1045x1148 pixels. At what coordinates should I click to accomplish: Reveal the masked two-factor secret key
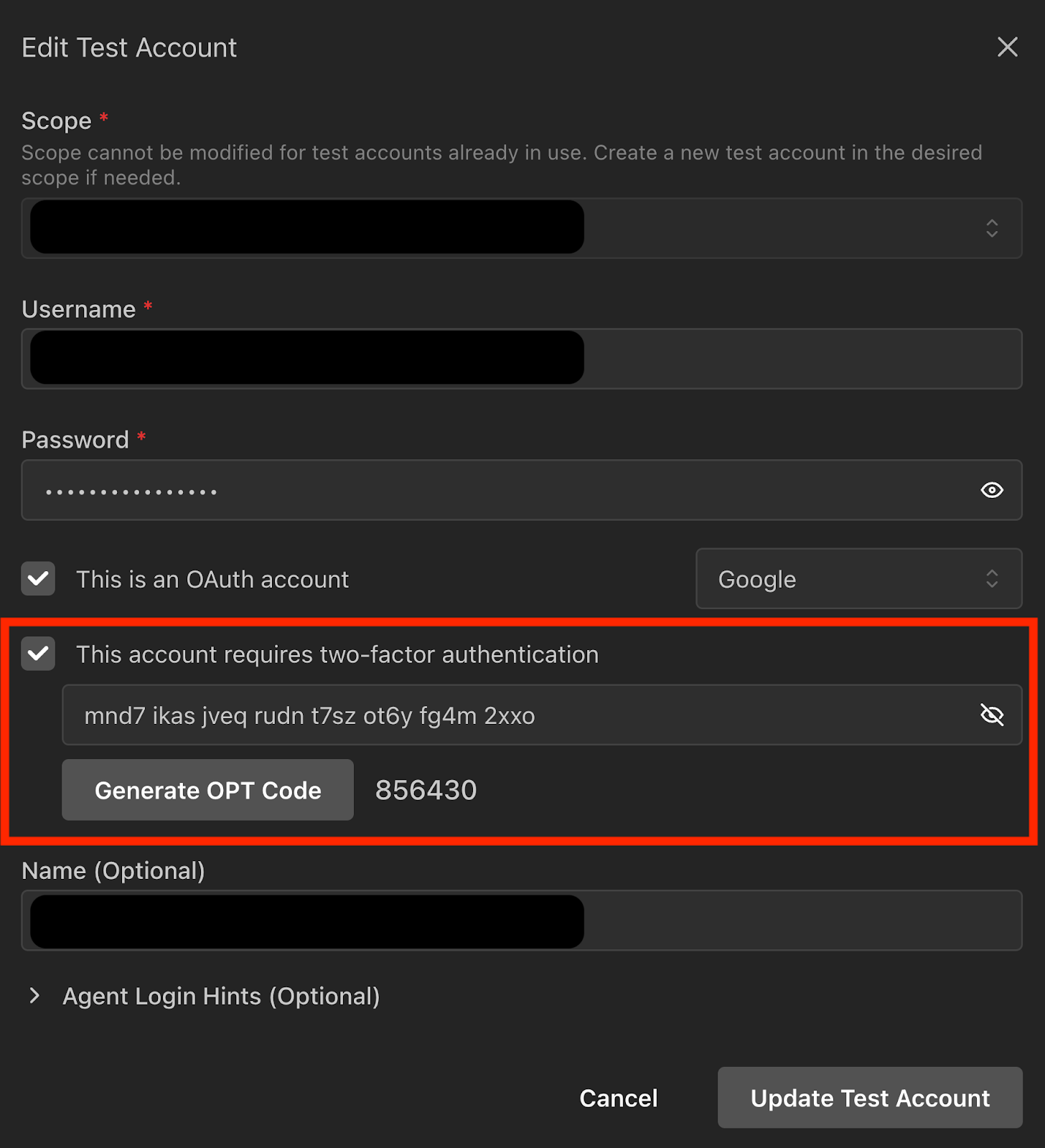click(x=991, y=715)
